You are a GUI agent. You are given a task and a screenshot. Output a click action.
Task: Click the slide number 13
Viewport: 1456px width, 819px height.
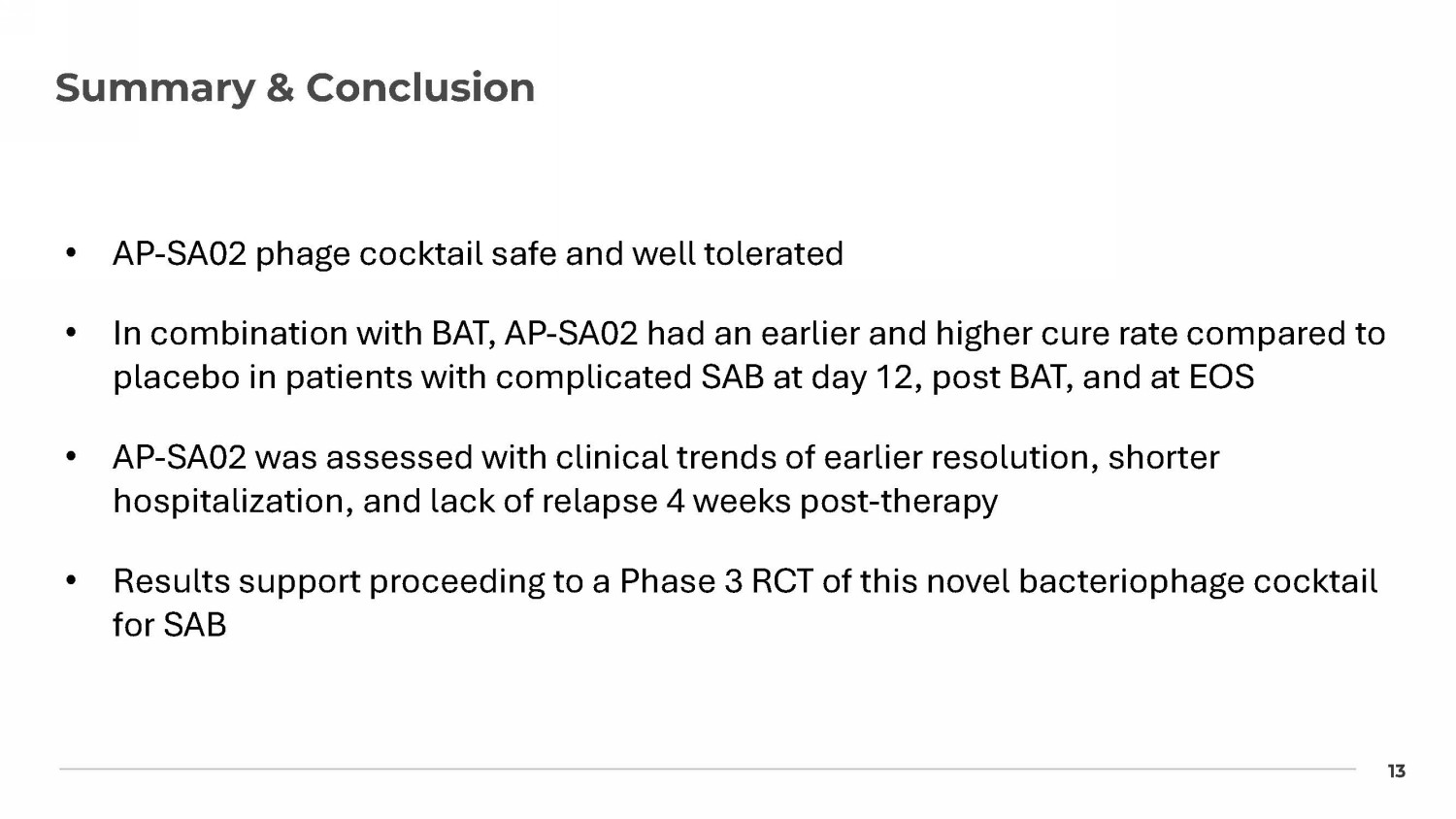(x=1396, y=771)
